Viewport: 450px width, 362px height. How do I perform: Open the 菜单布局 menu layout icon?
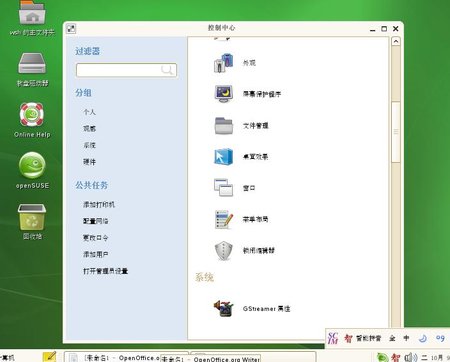(223, 219)
